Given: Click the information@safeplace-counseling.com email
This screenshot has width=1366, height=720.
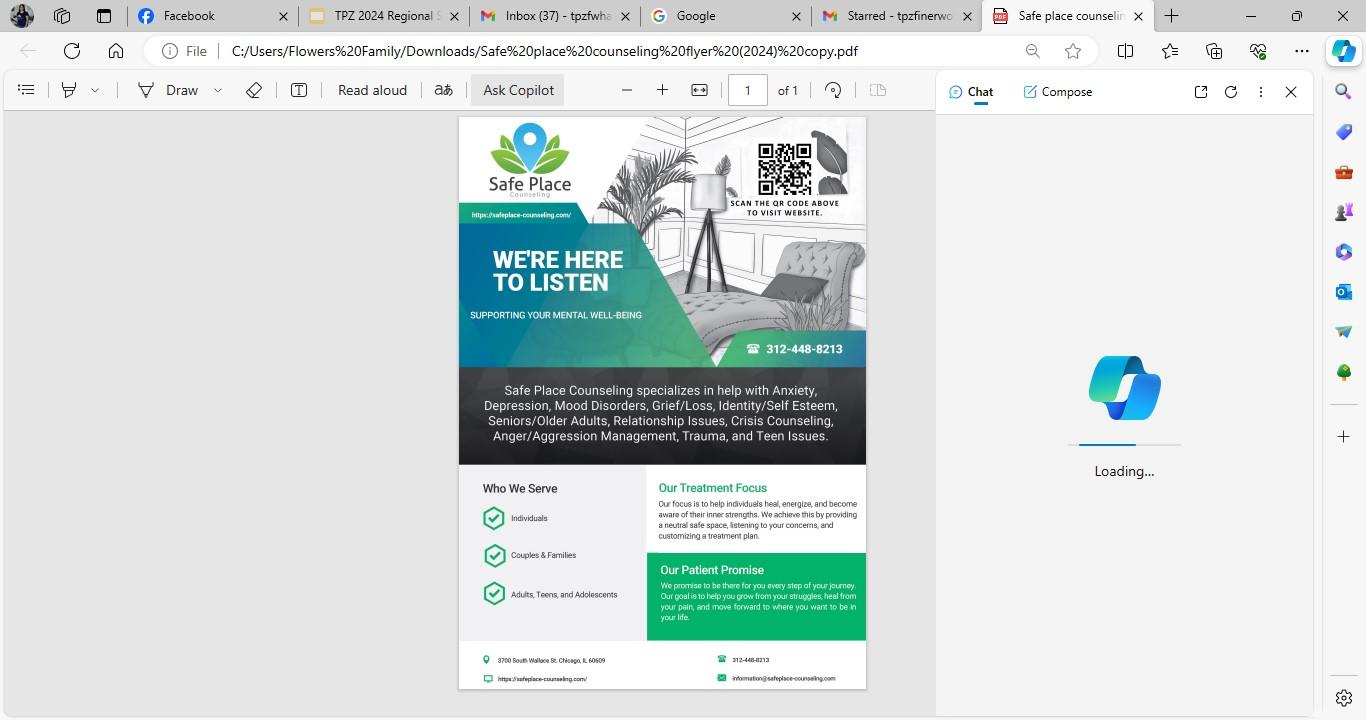Looking at the screenshot, I should pos(783,678).
